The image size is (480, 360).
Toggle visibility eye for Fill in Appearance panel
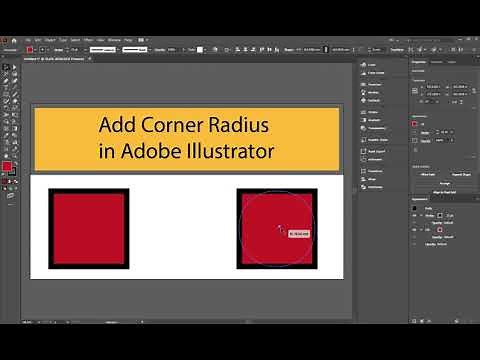pyautogui.click(x=414, y=230)
